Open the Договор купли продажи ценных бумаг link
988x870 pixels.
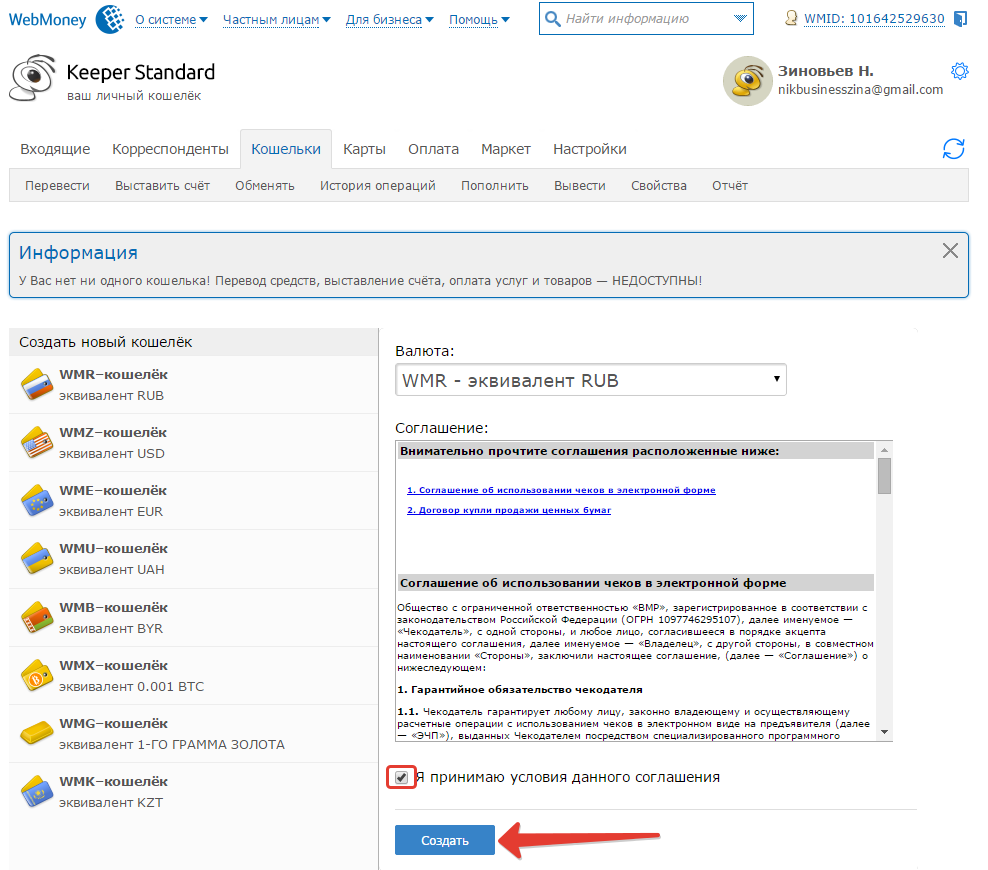coord(509,510)
